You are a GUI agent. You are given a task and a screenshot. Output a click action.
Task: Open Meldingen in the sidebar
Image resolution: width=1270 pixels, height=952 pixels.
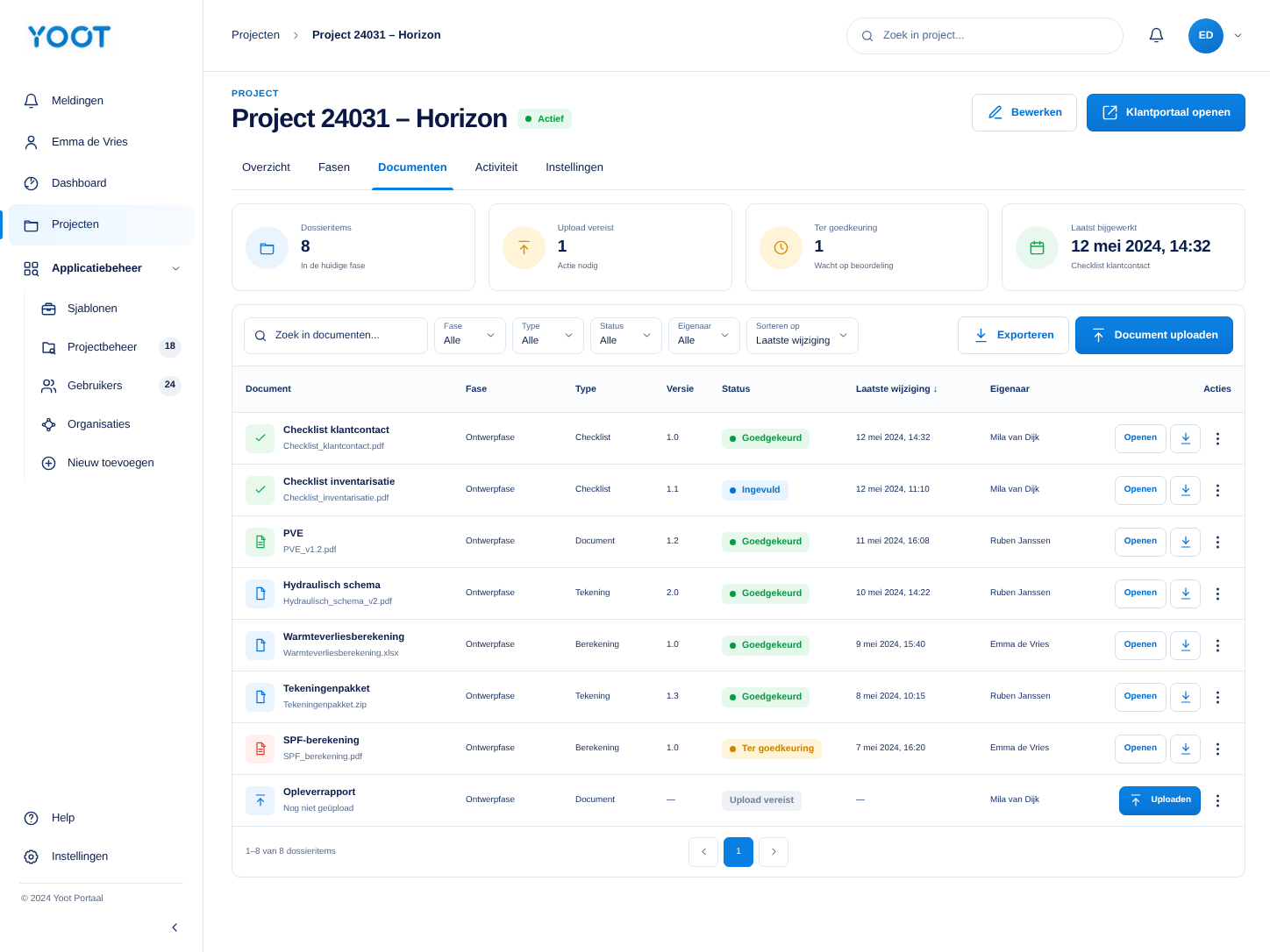[101, 101]
